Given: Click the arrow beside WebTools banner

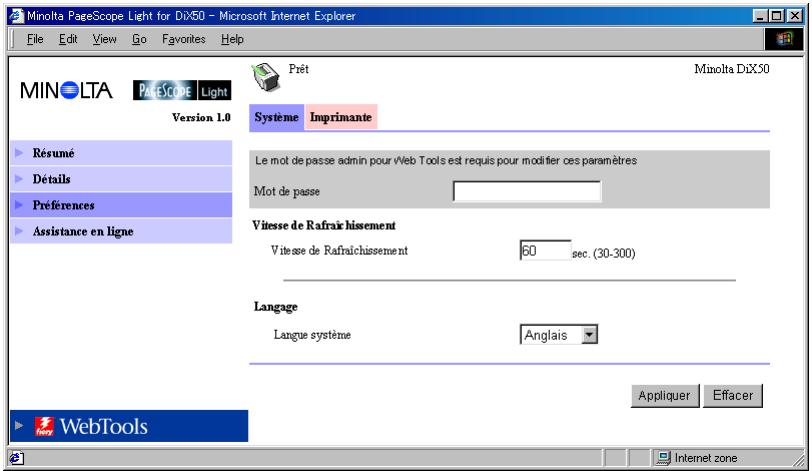Looking at the screenshot, I should pos(19,425).
